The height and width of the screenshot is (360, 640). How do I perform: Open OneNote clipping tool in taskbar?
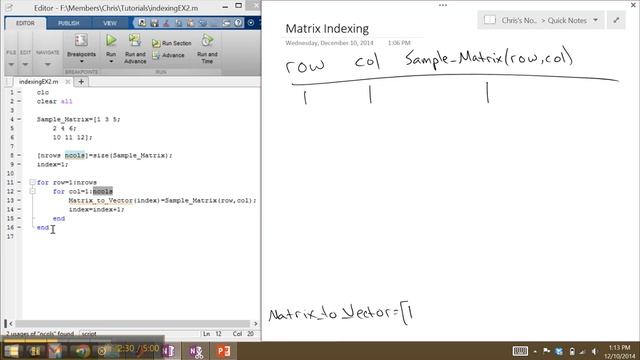tap(196, 351)
